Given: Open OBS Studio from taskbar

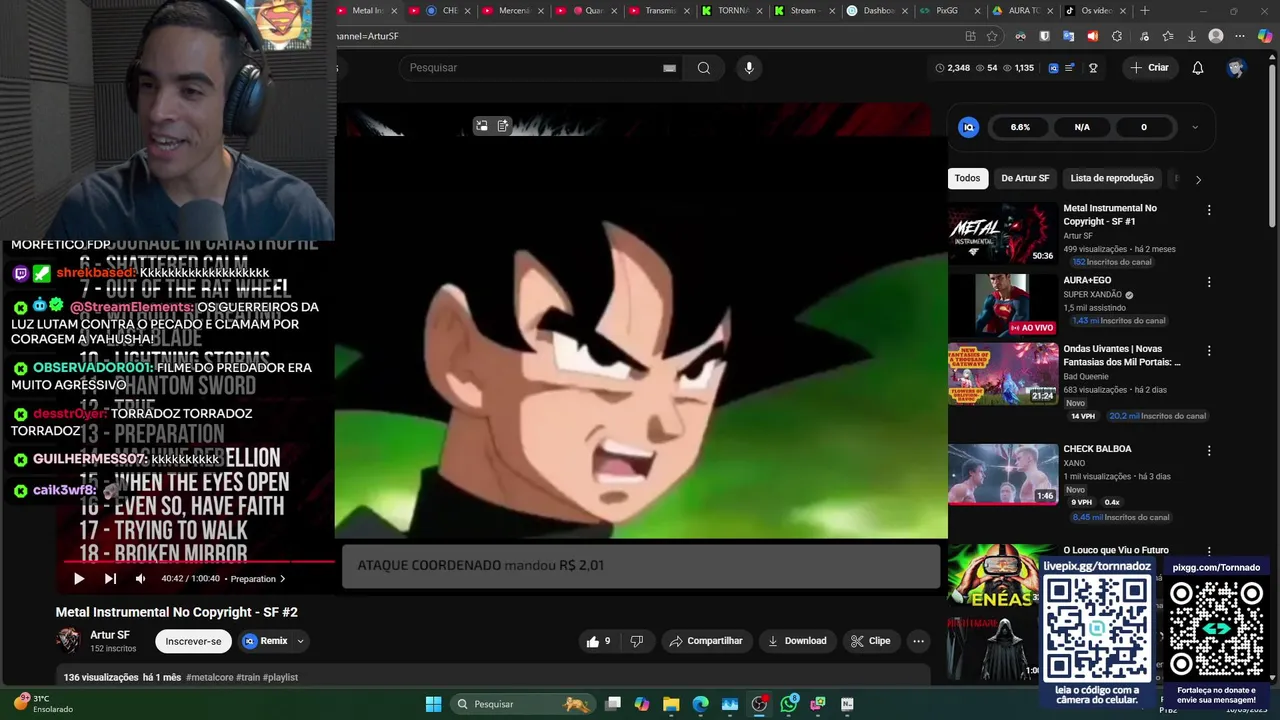Looking at the screenshot, I should pyautogui.click(x=759, y=704).
